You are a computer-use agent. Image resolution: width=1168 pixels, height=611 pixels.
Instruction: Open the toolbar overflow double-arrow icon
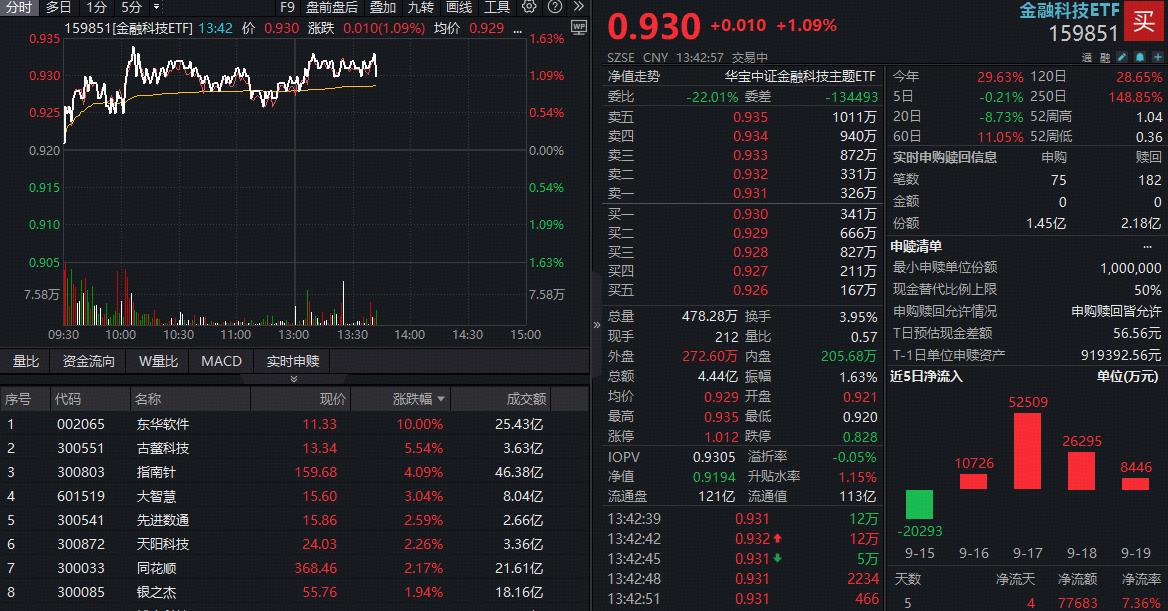click(578, 8)
